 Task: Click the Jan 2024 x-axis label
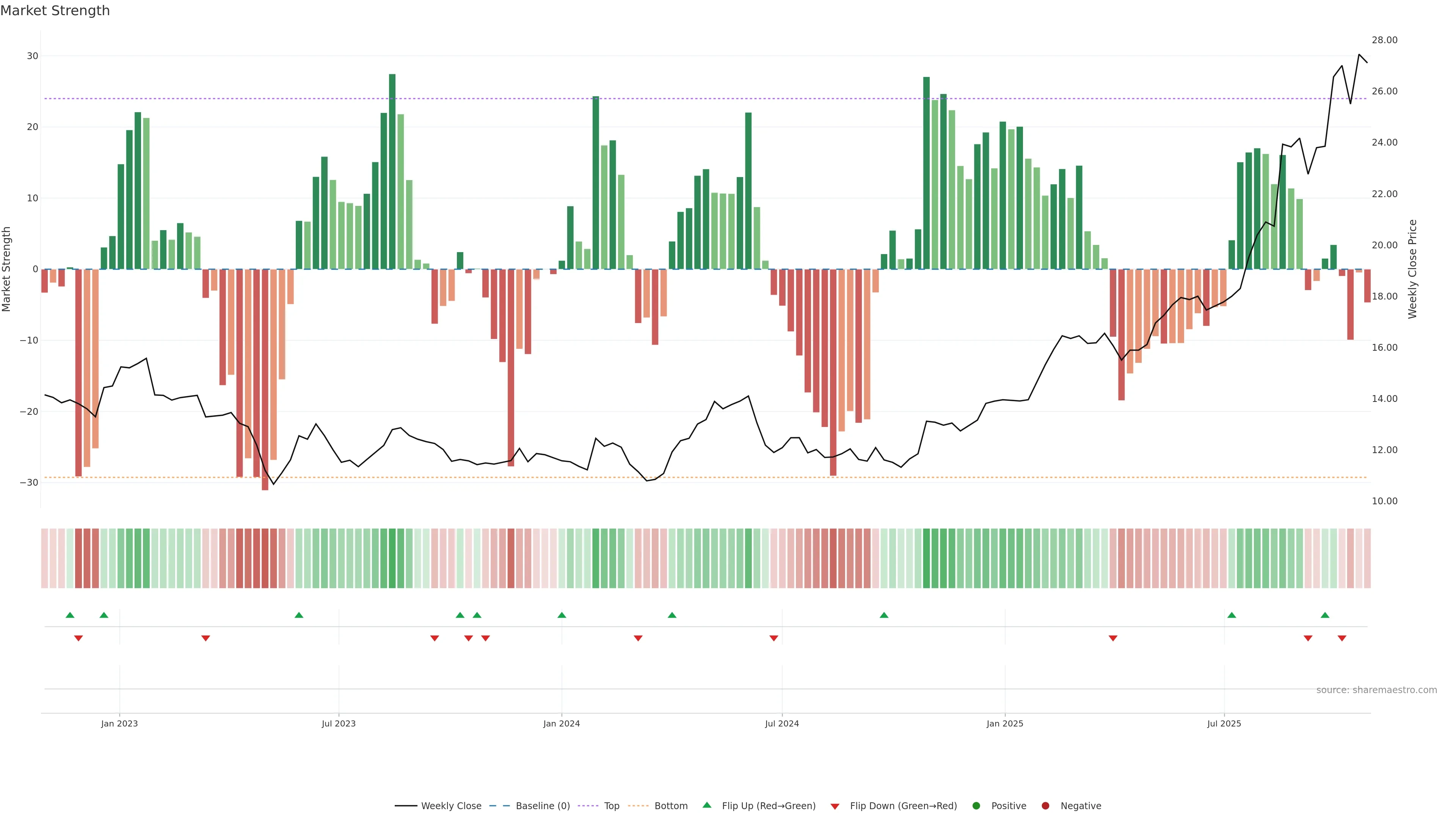(x=561, y=723)
